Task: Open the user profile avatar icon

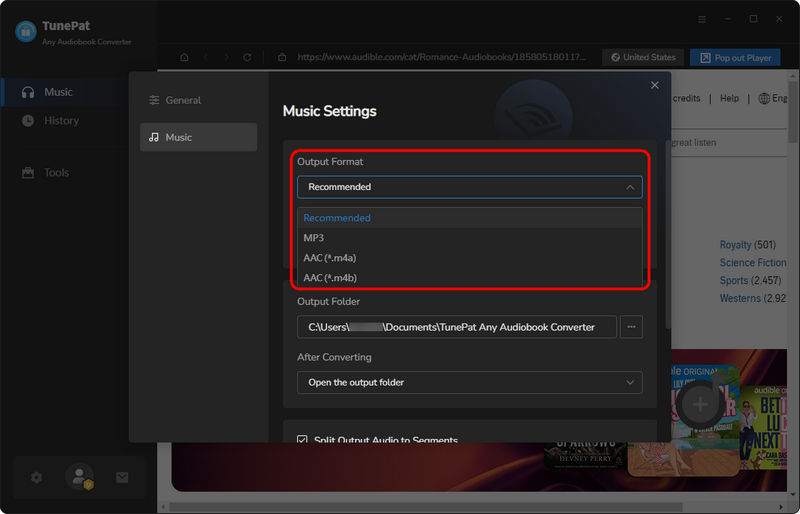Action: (80, 477)
